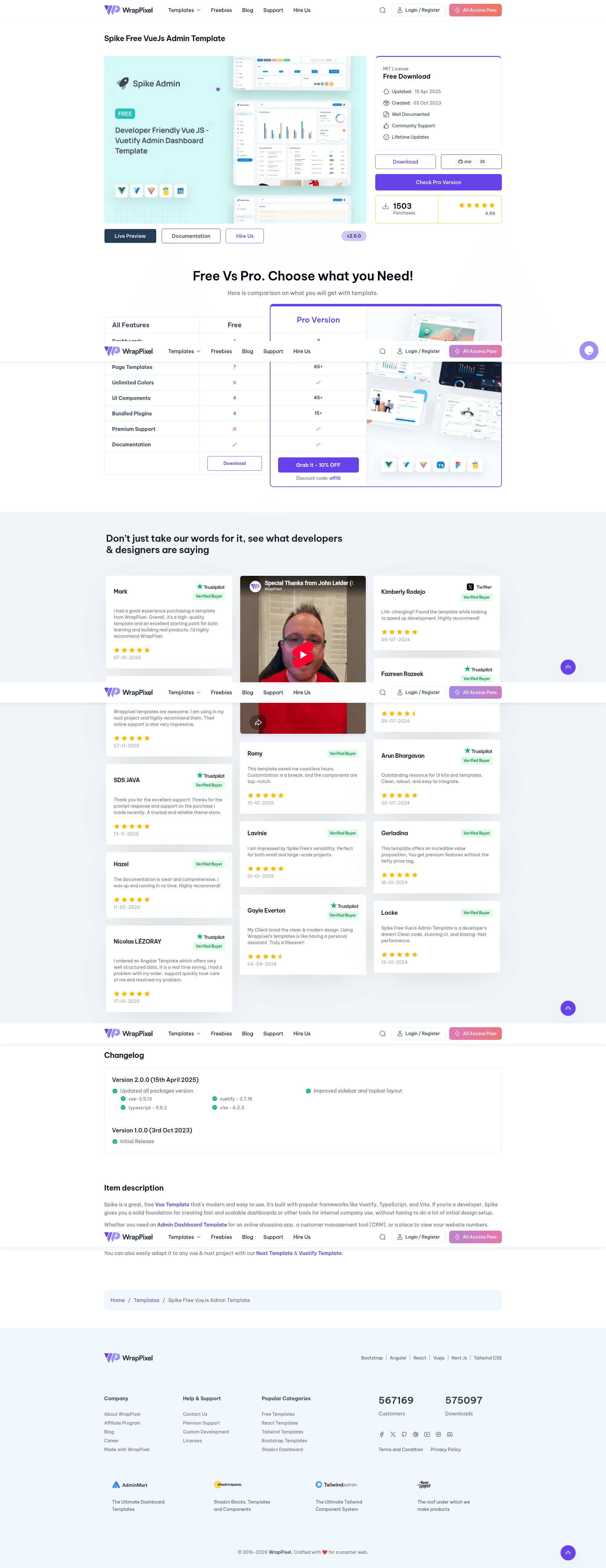The width and height of the screenshot is (606, 1568).
Task: Open the Tailwindadmin partner card
Action: [353, 1496]
